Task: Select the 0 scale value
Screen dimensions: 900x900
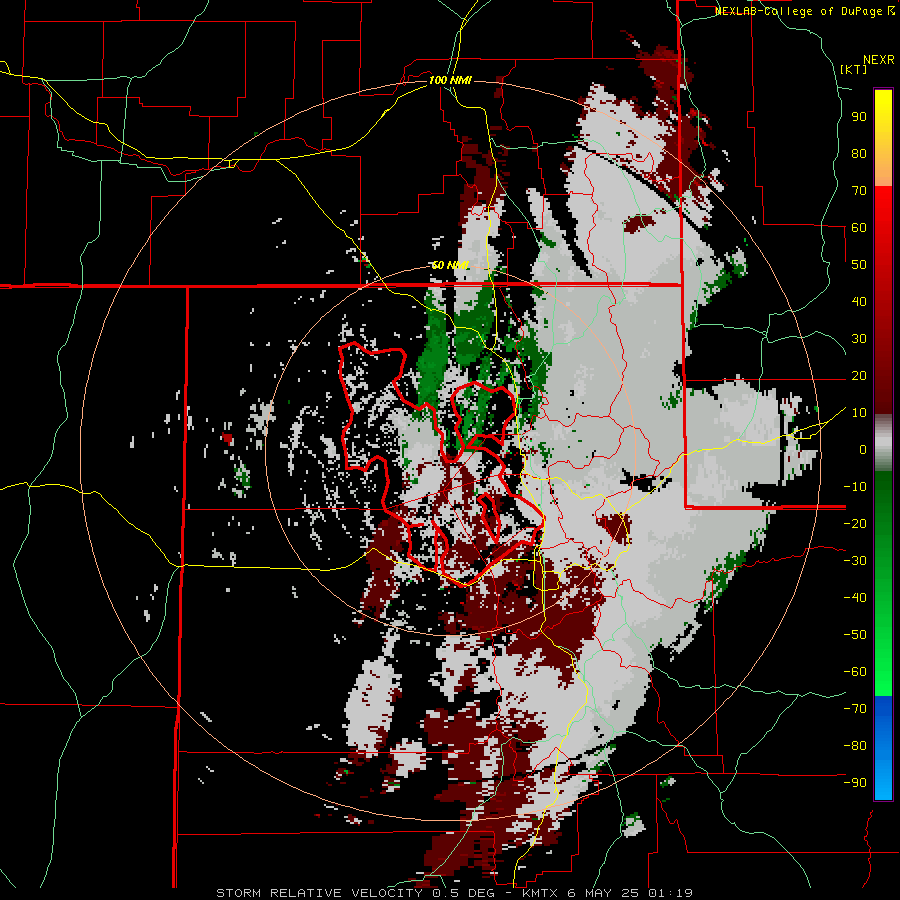Action: pyautogui.click(x=863, y=449)
